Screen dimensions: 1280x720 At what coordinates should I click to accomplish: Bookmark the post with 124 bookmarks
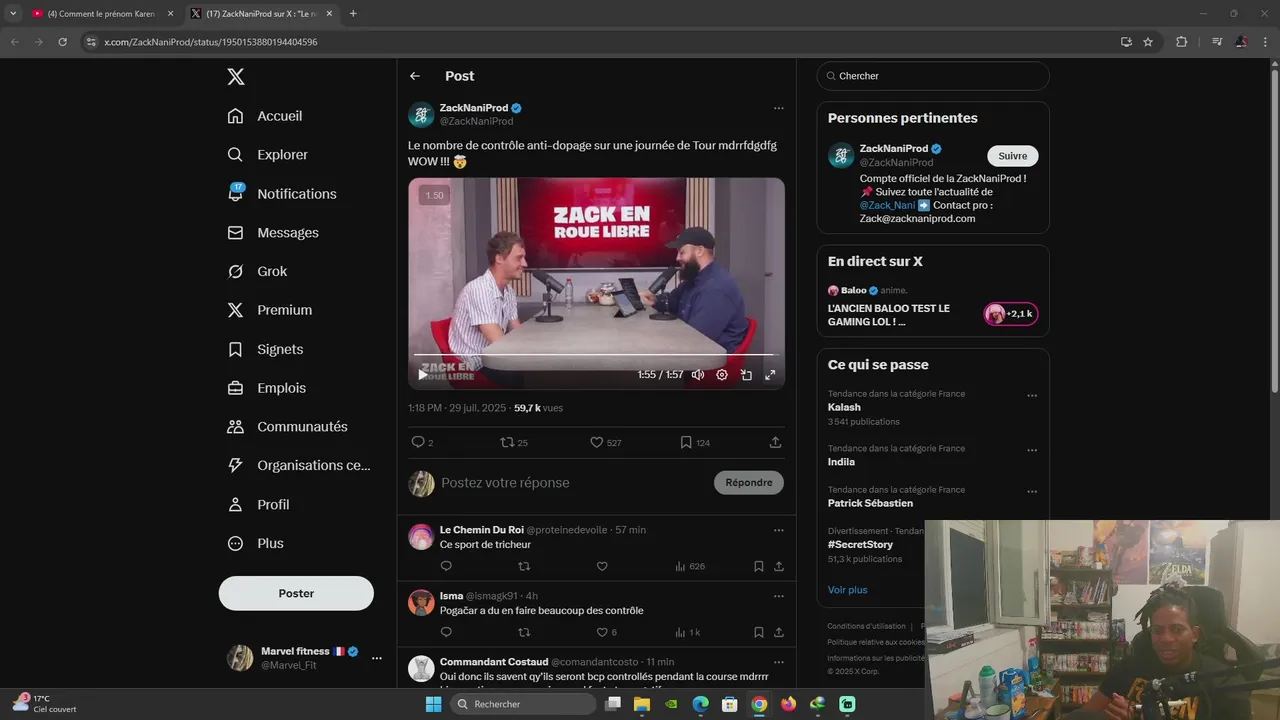coord(695,442)
